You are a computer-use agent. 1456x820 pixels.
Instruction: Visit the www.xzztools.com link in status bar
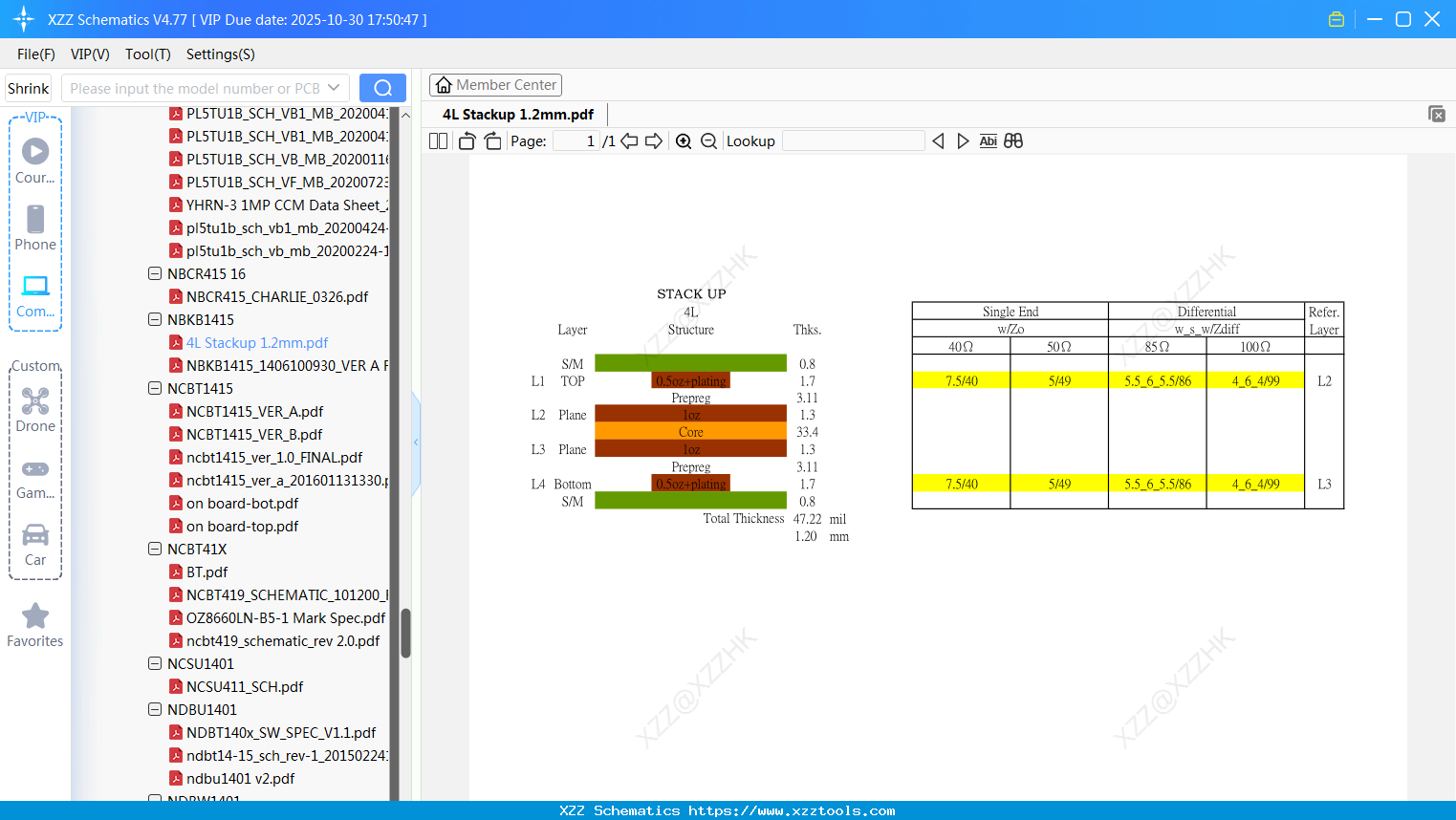click(792, 811)
